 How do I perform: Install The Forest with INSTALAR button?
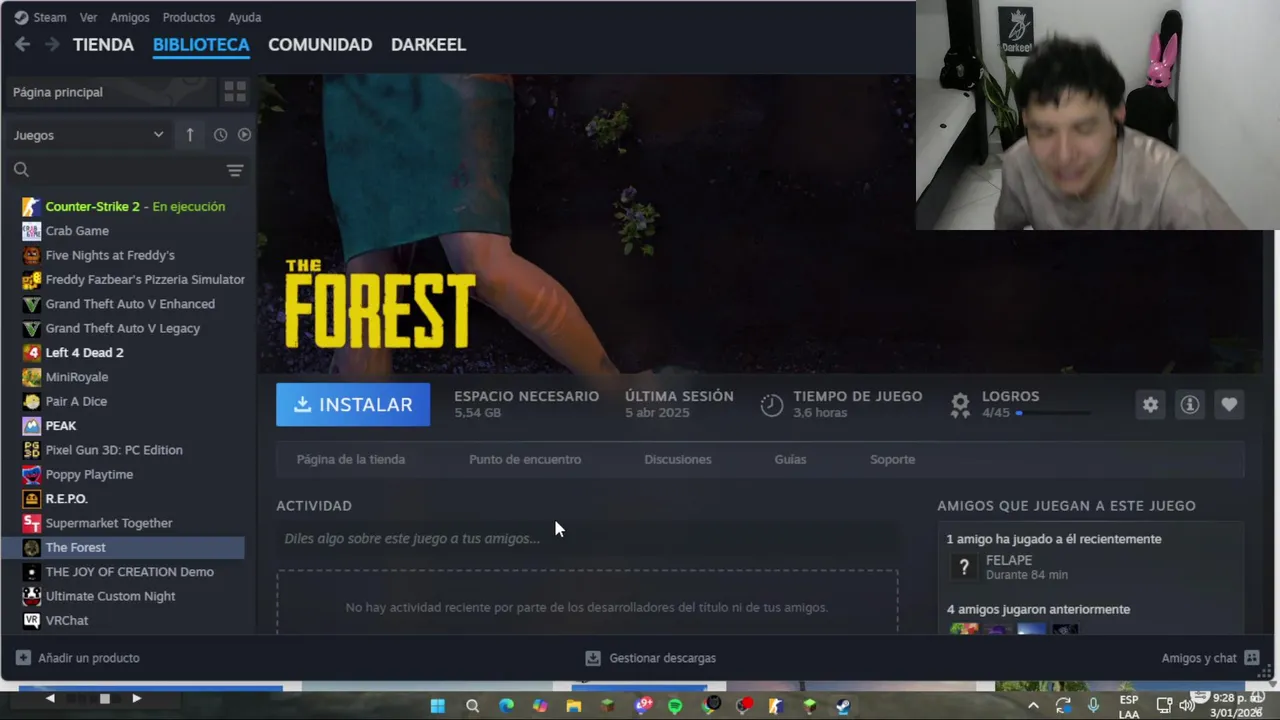coord(353,405)
